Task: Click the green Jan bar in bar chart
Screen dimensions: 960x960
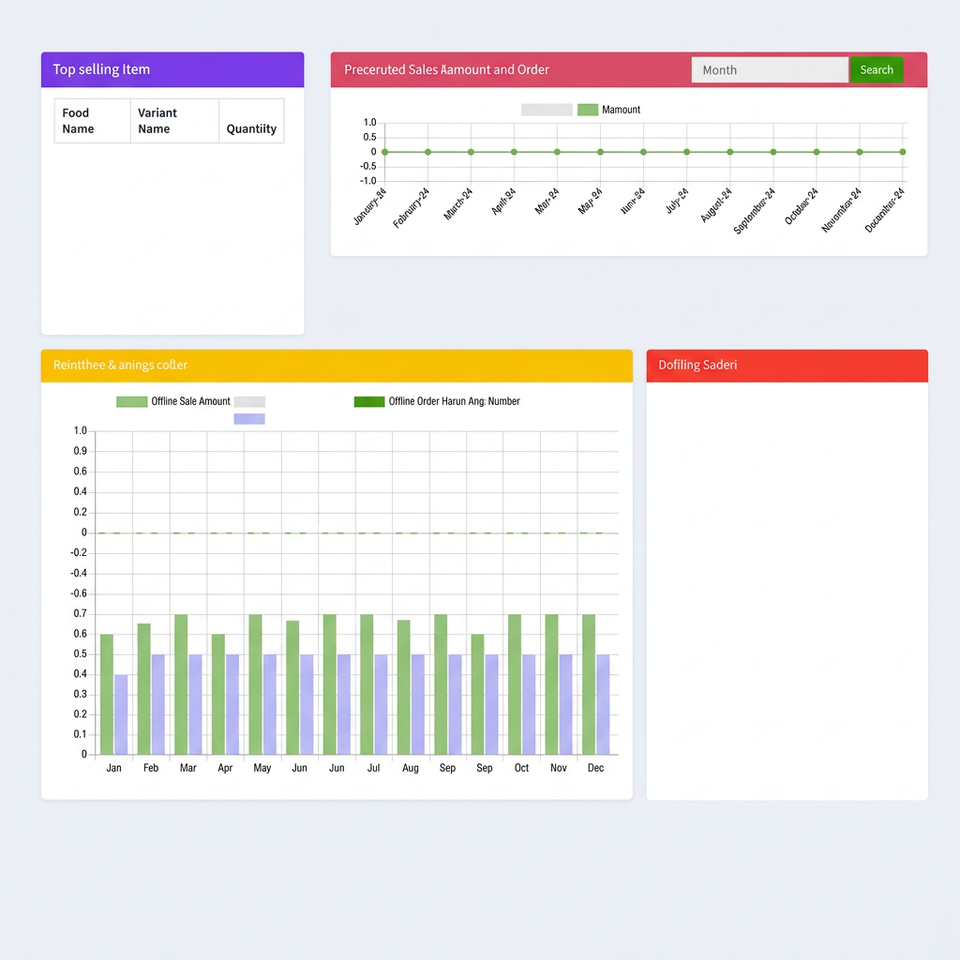Action: (107, 694)
